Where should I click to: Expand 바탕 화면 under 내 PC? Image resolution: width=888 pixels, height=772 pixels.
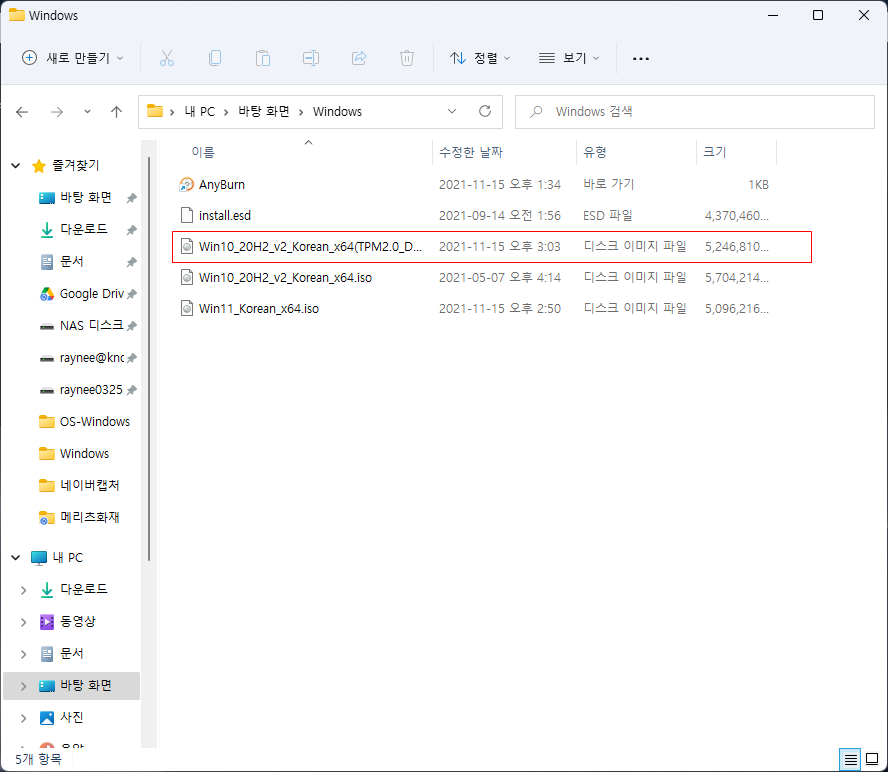23,686
